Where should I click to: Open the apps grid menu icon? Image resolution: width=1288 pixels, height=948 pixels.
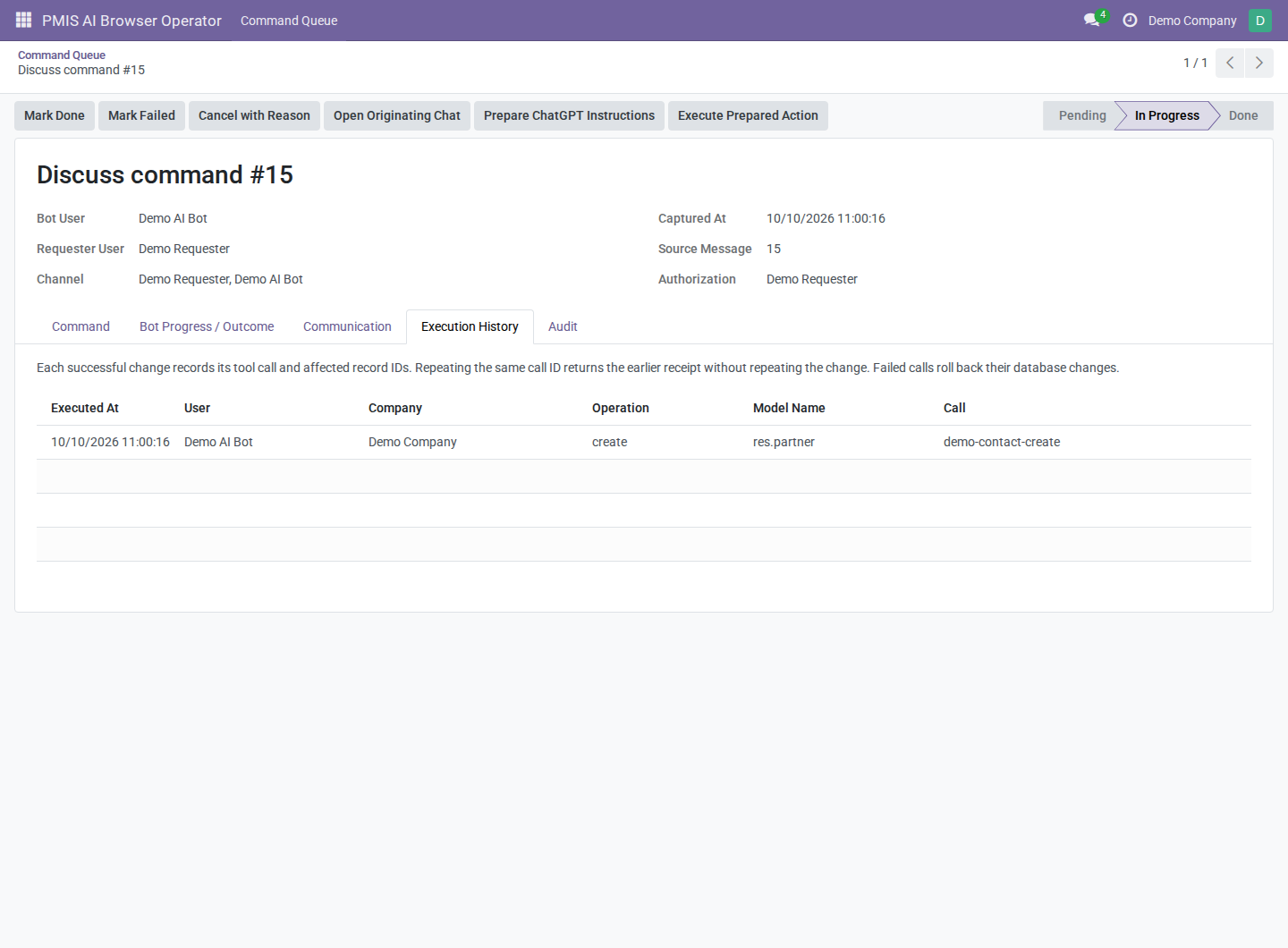click(23, 20)
